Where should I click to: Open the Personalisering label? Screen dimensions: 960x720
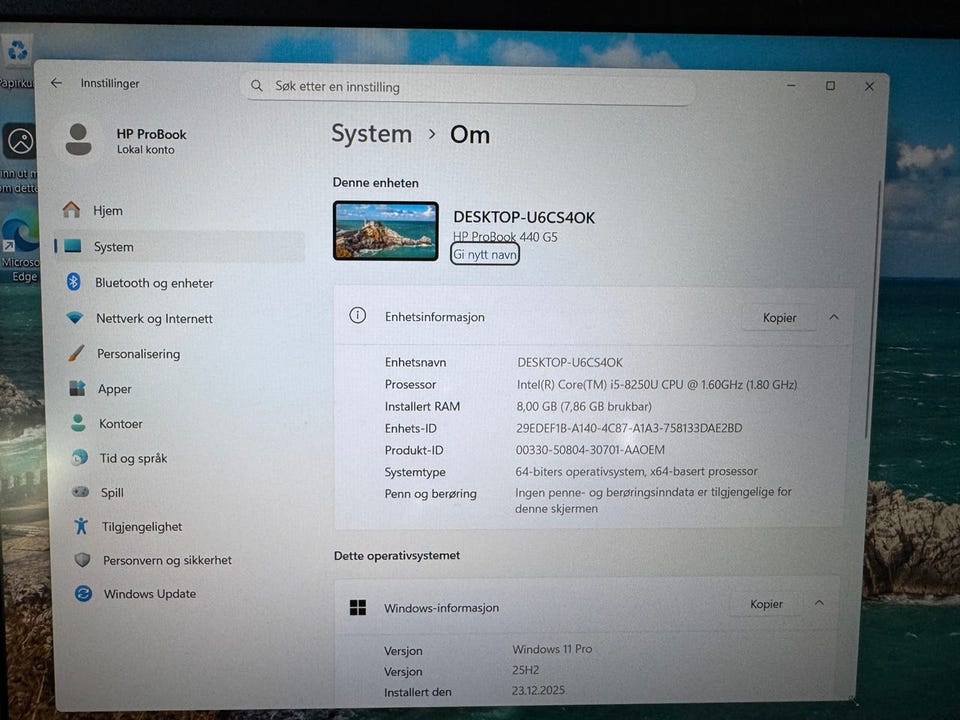[139, 354]
